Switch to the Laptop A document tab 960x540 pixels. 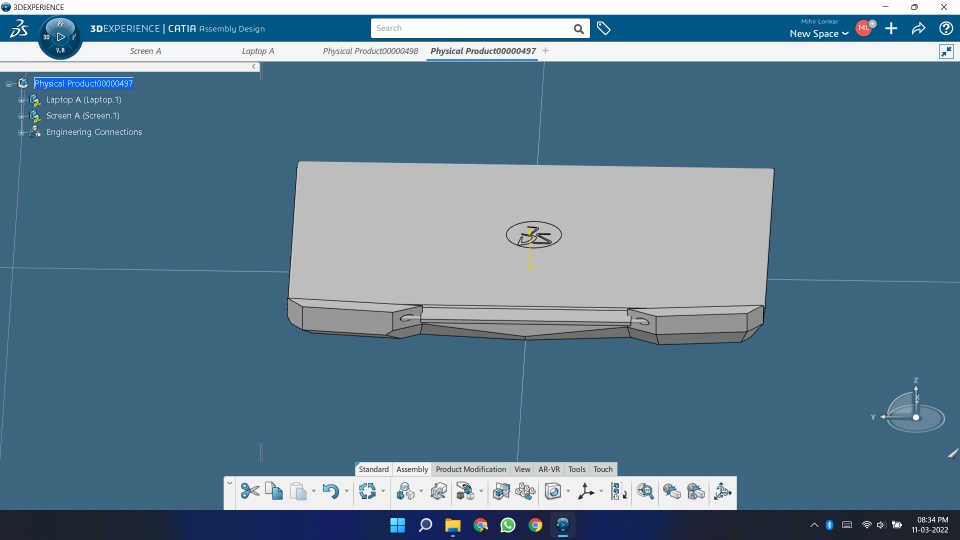(258, 51)
